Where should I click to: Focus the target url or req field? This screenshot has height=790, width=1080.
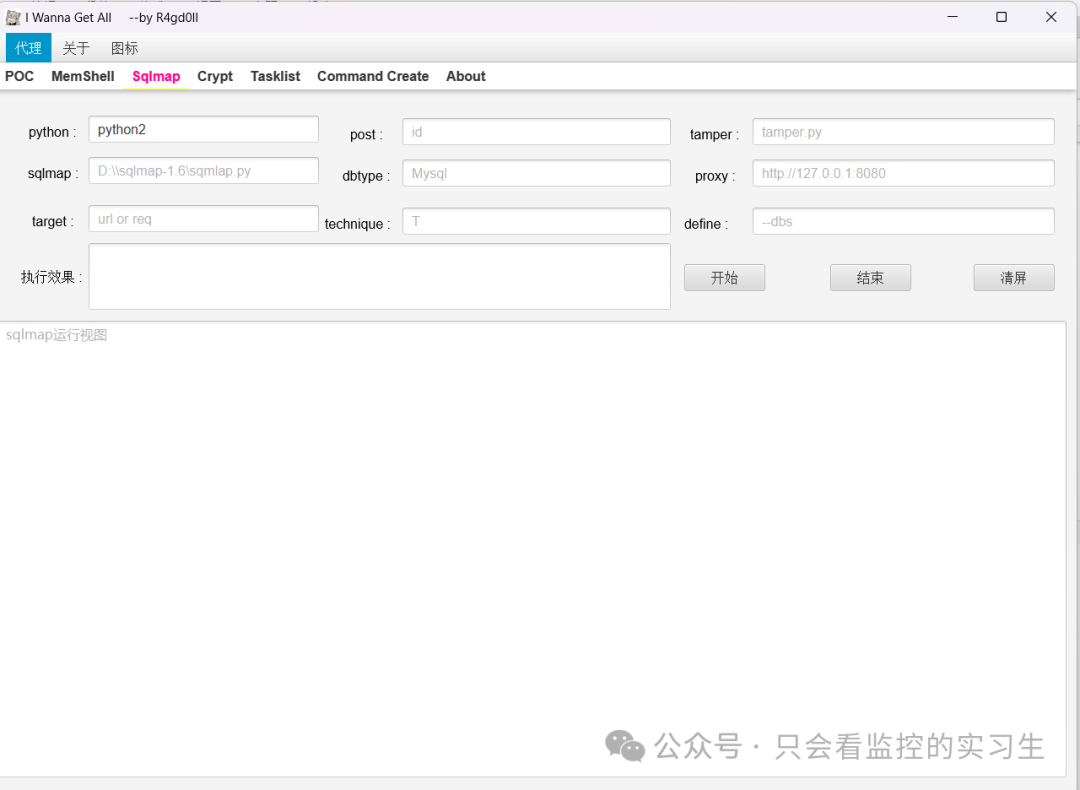[x=204, y=219]
